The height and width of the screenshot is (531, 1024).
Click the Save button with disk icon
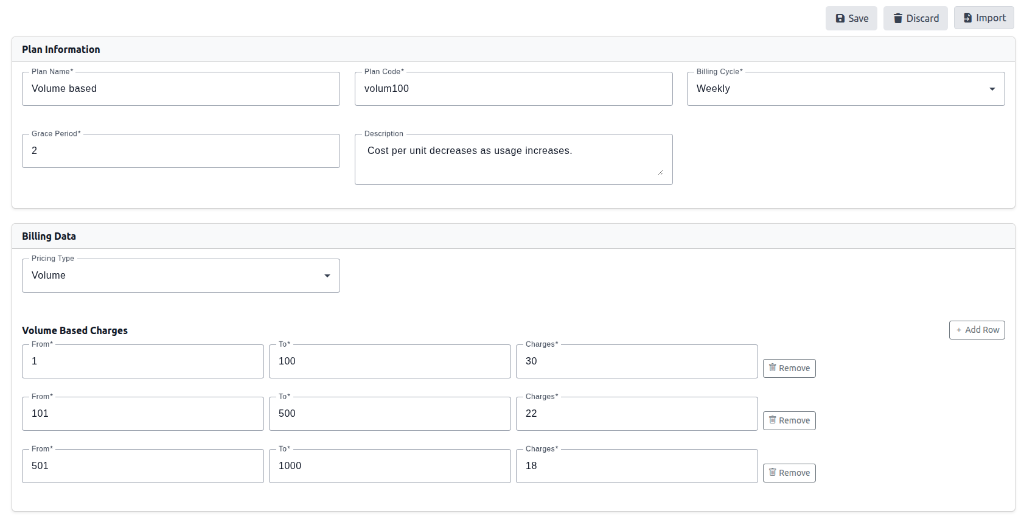(851, 18)
